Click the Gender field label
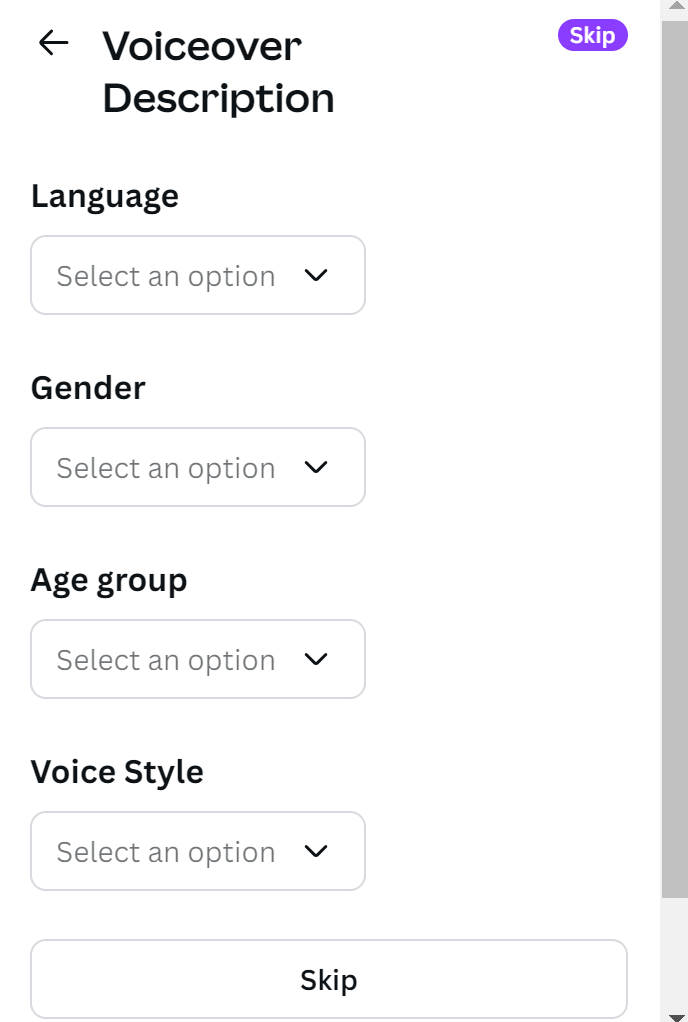The height and width of the screenshot is (1022, 688). click(88, 388)
